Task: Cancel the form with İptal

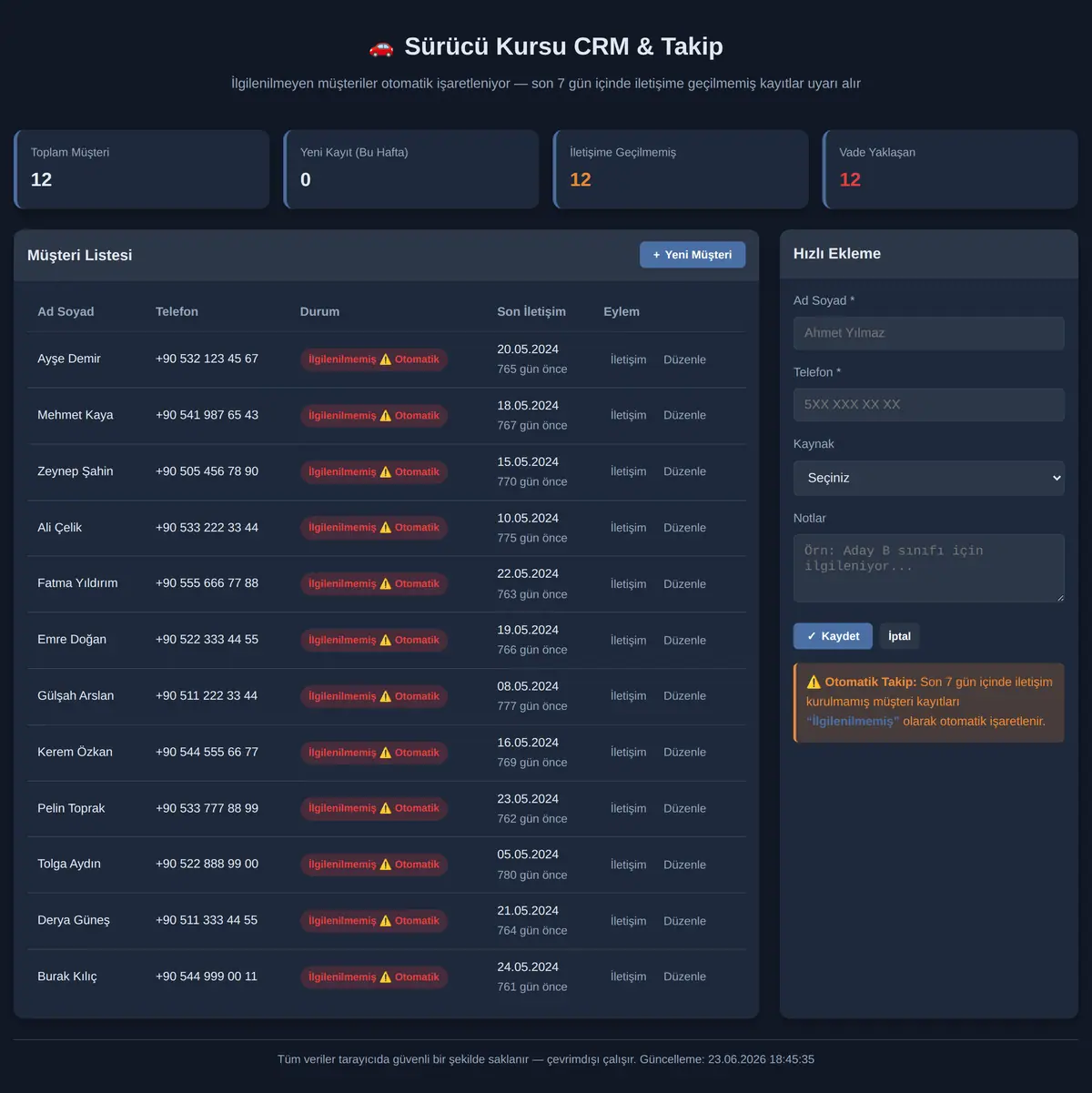Action: point(899,636)
